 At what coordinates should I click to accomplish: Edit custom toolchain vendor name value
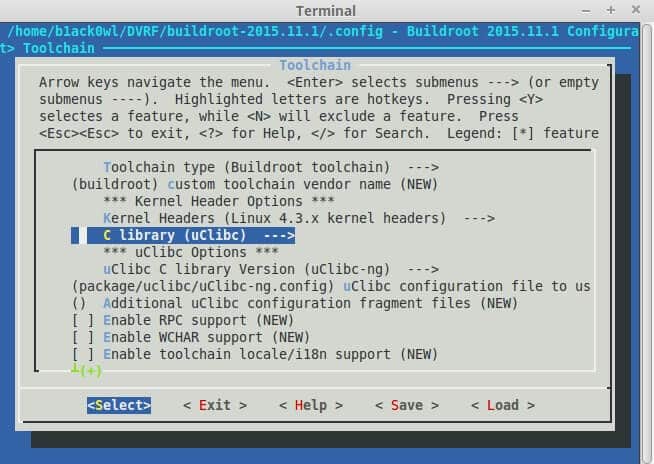pos(255,184)
